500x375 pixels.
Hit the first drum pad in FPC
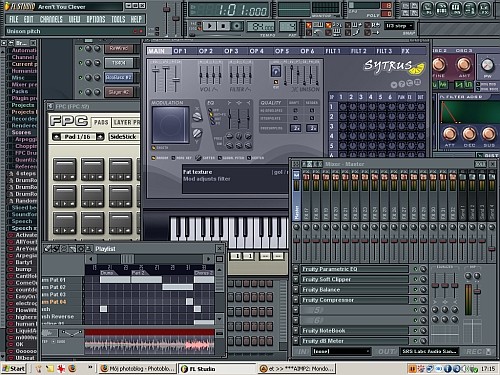pos(65,169)
